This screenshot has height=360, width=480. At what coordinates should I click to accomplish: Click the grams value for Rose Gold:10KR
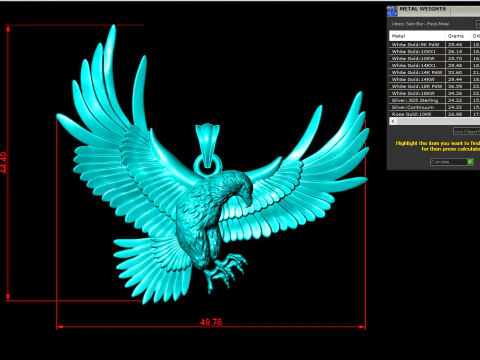pos(455,114)
